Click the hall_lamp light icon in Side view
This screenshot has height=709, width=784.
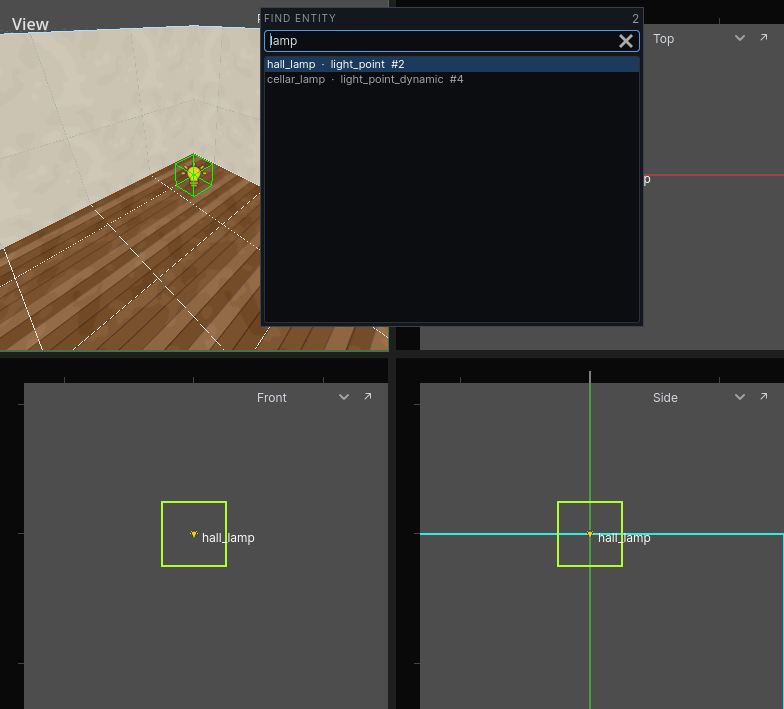[x=590, y=534]
